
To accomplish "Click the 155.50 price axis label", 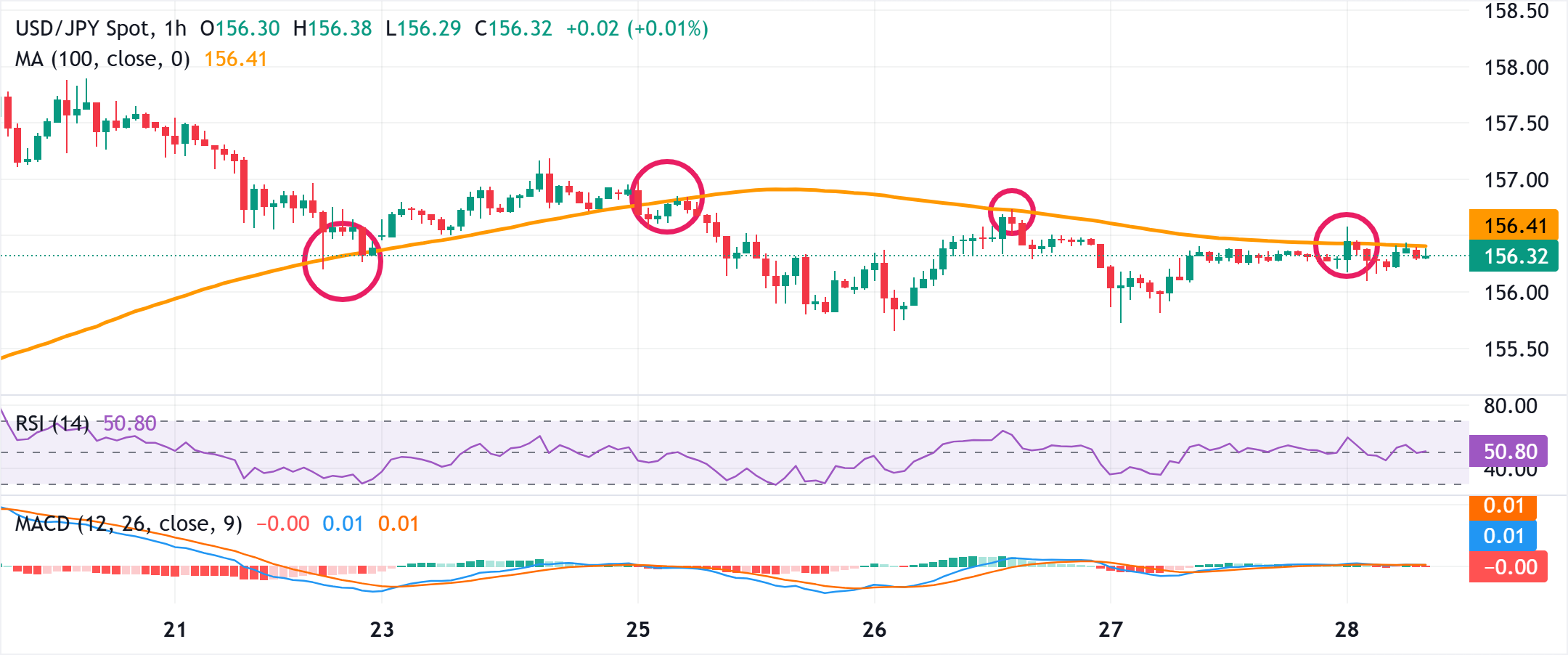I will click(x=1516, y=349).
